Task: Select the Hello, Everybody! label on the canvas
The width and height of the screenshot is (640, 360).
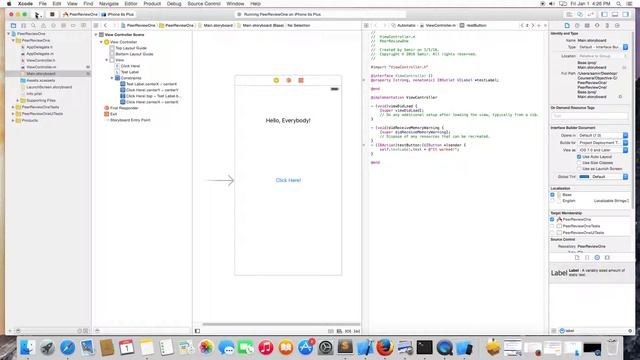Action: pos(288,120)
